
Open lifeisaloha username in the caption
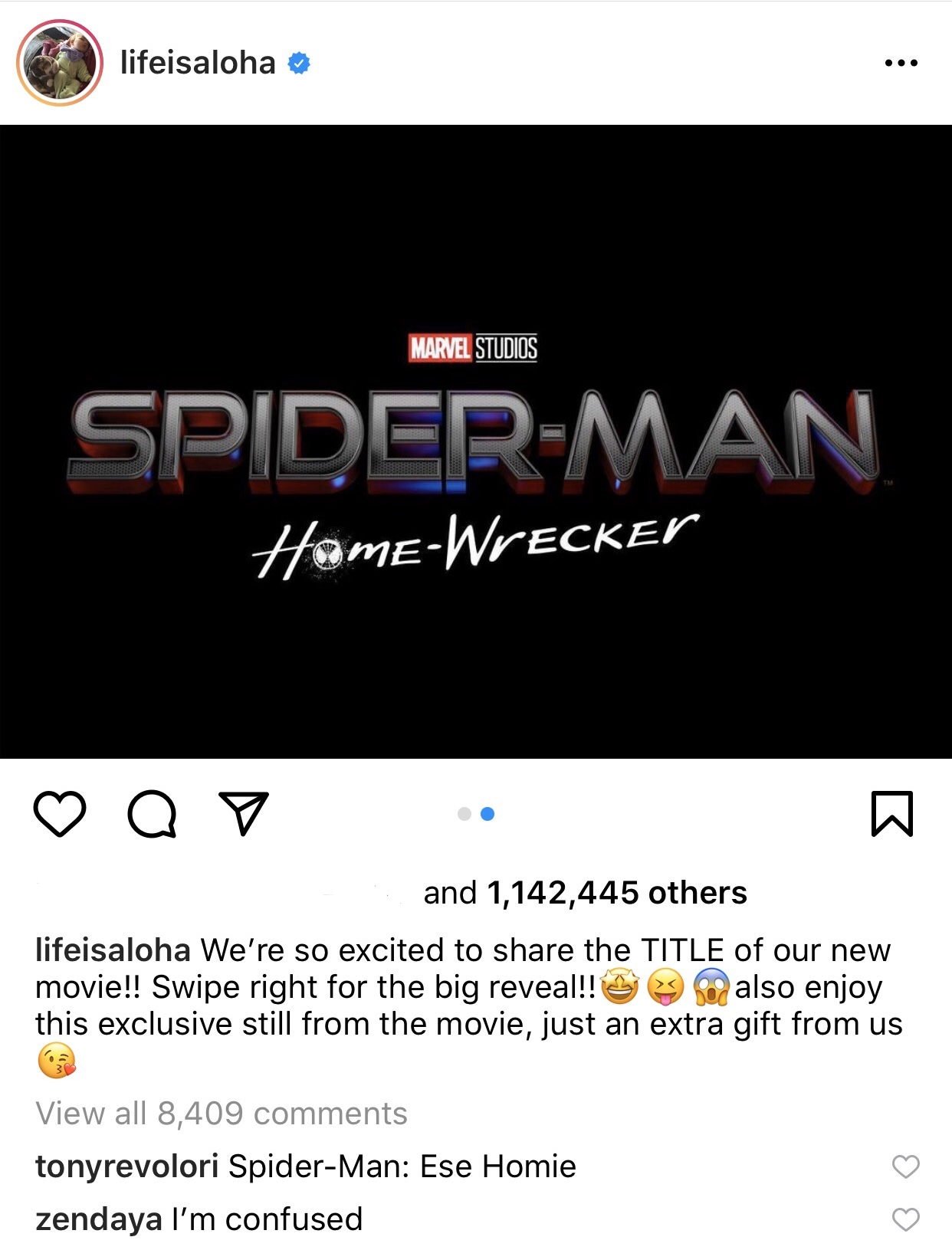[x=113, y=950]
